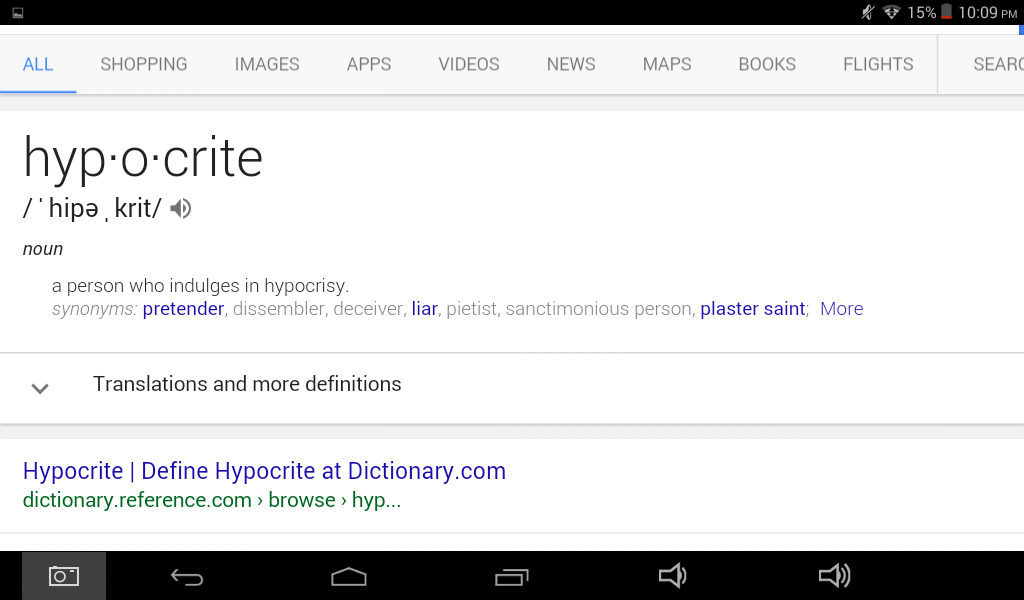Switch to the News tab
Image resolution: width=1024 pixels, height=600 pixels.
coord(571,64)
